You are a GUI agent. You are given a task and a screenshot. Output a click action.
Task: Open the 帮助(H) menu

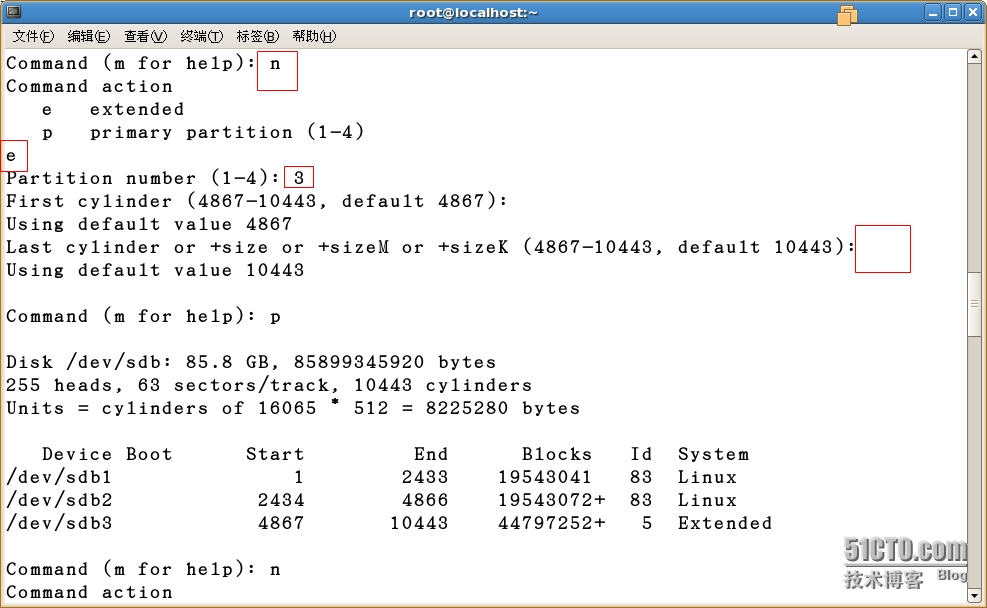tap(314, 37)
